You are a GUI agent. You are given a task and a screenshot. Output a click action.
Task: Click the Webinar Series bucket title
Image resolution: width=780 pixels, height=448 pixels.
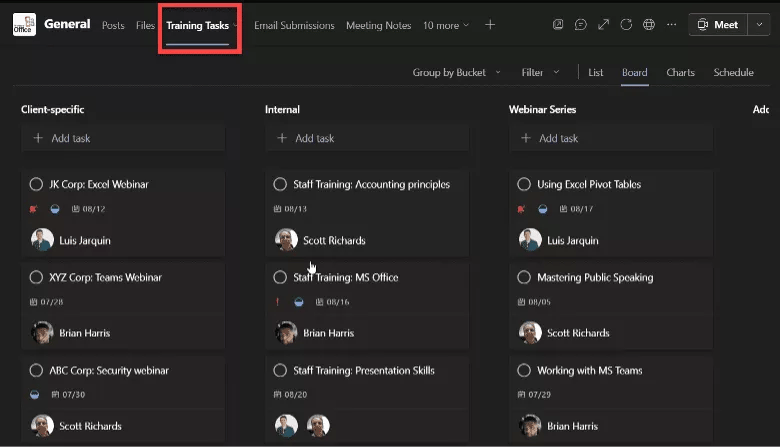(x=542, y=109)
